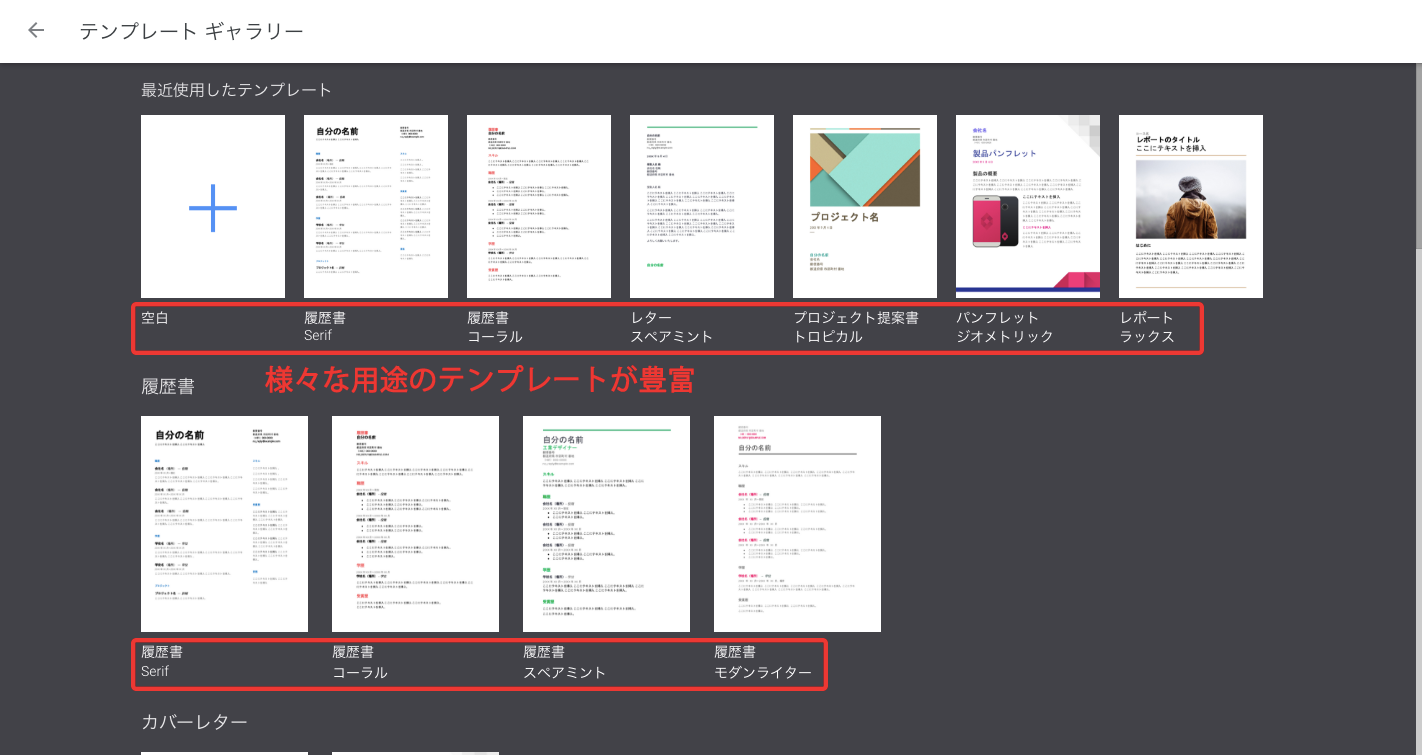Open the blank document plus thumbnail

213,207
